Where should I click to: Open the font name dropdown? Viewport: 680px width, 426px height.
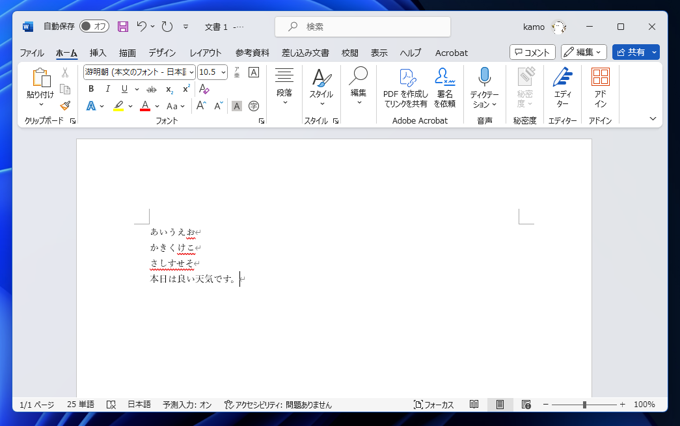[x=191, y=72]
